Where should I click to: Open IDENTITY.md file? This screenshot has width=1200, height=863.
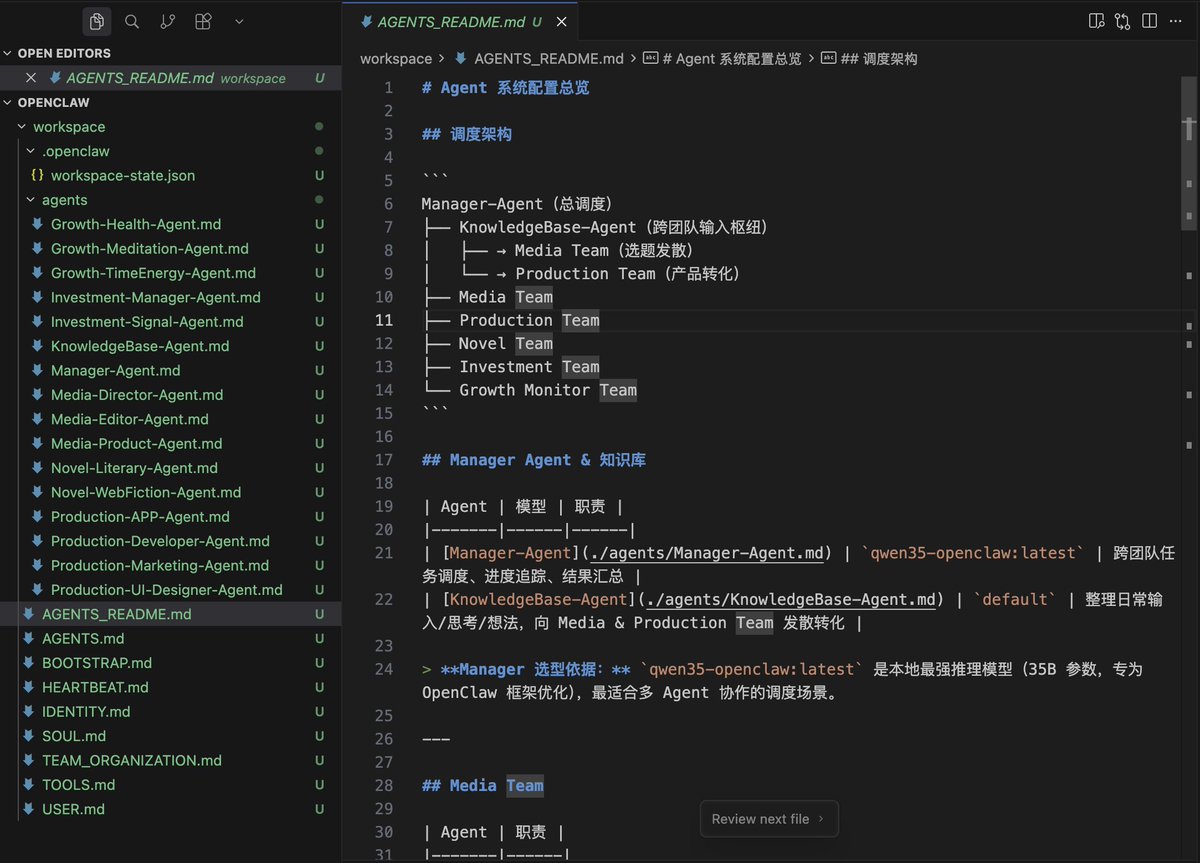[x=86, y=711]
